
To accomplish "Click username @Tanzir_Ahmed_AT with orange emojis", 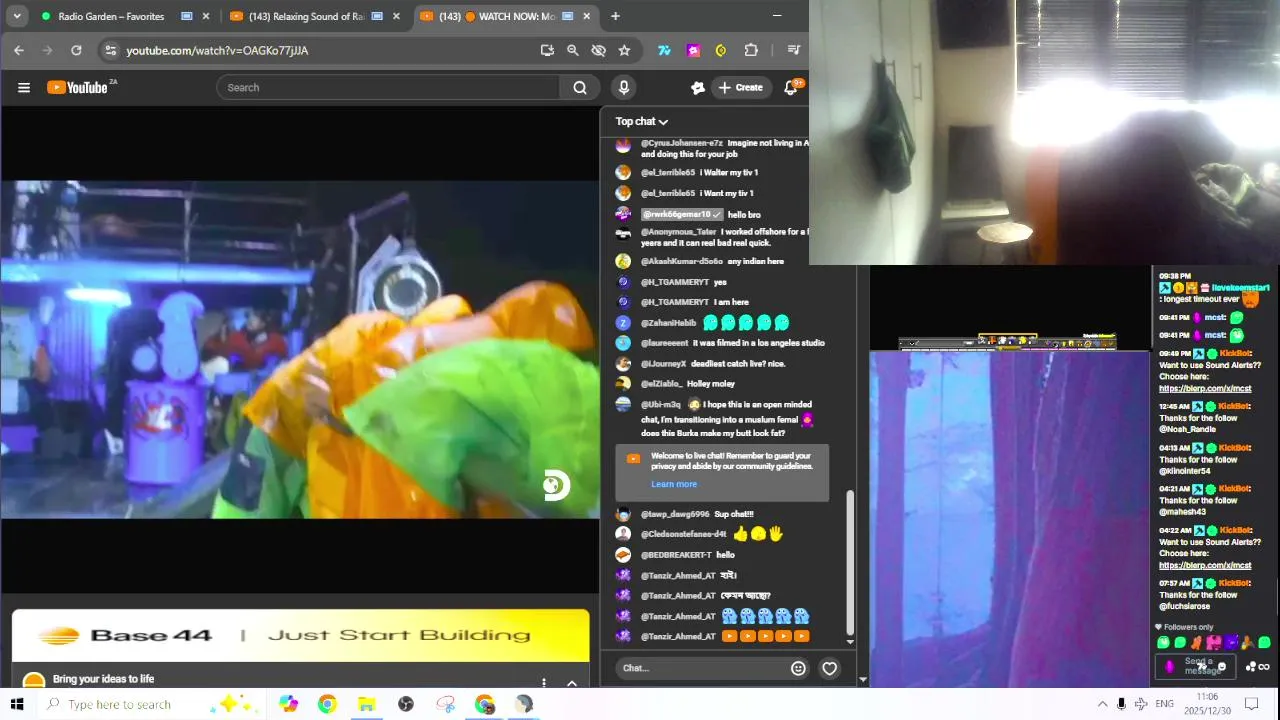I will coord(678,637).
